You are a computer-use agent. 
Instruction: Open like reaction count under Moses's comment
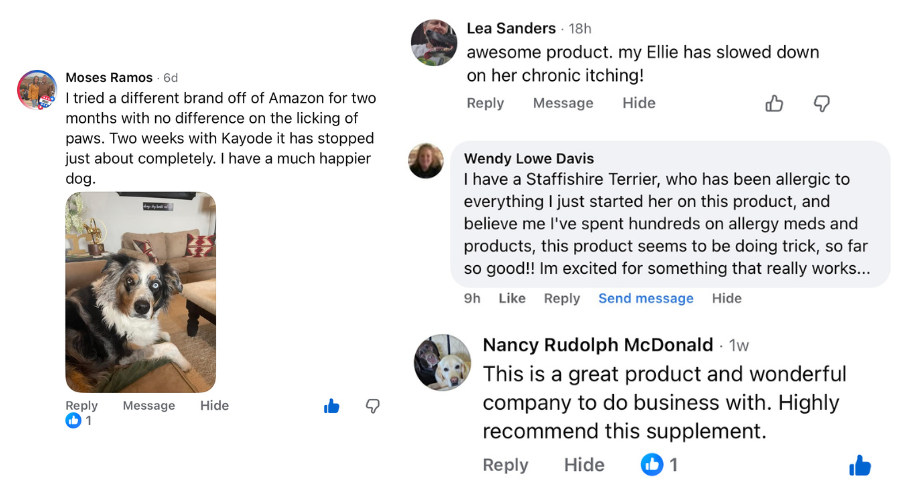point(78,421)
